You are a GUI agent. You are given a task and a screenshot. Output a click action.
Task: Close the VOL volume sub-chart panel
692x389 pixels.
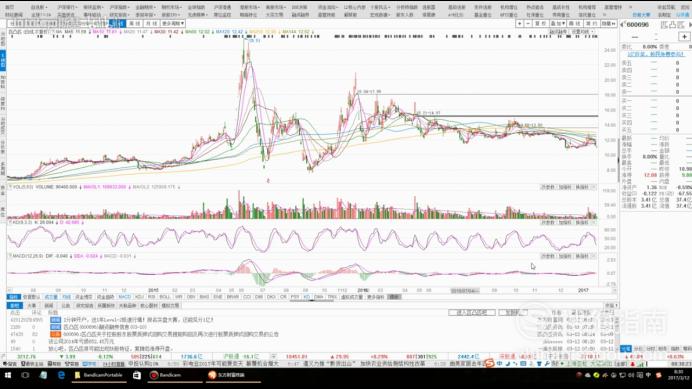coord(594,187)
